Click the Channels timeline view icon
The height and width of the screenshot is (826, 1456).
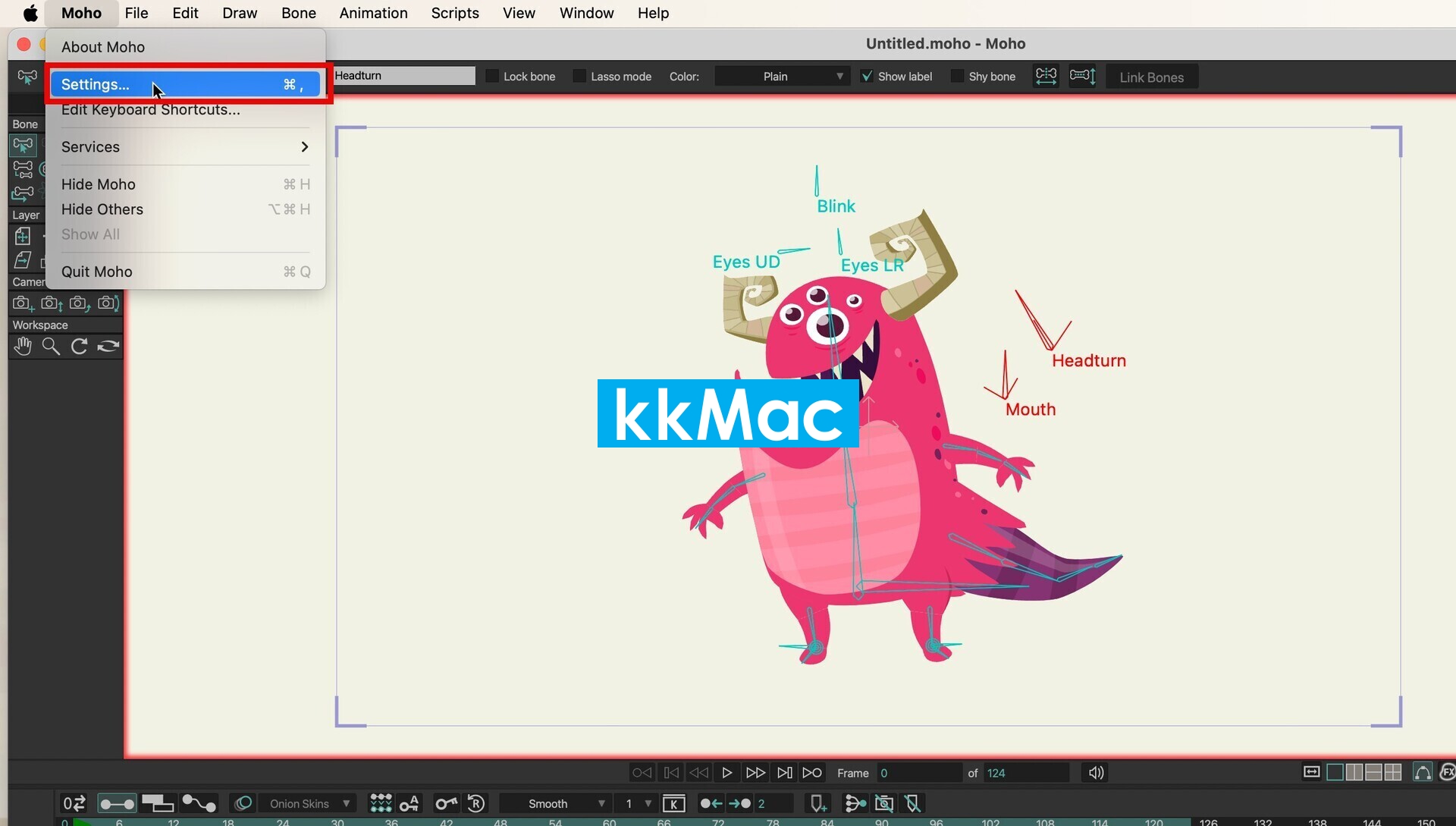[116, 803]
